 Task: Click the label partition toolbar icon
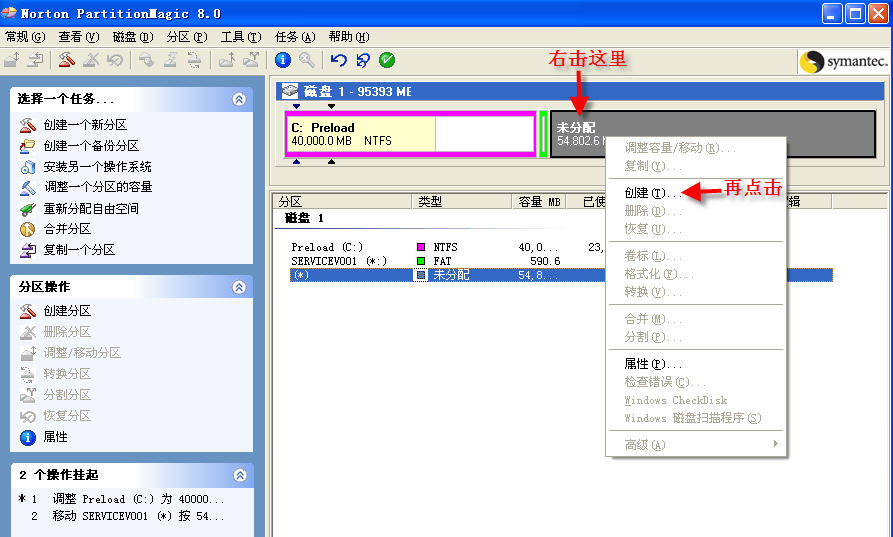(146, 59)
